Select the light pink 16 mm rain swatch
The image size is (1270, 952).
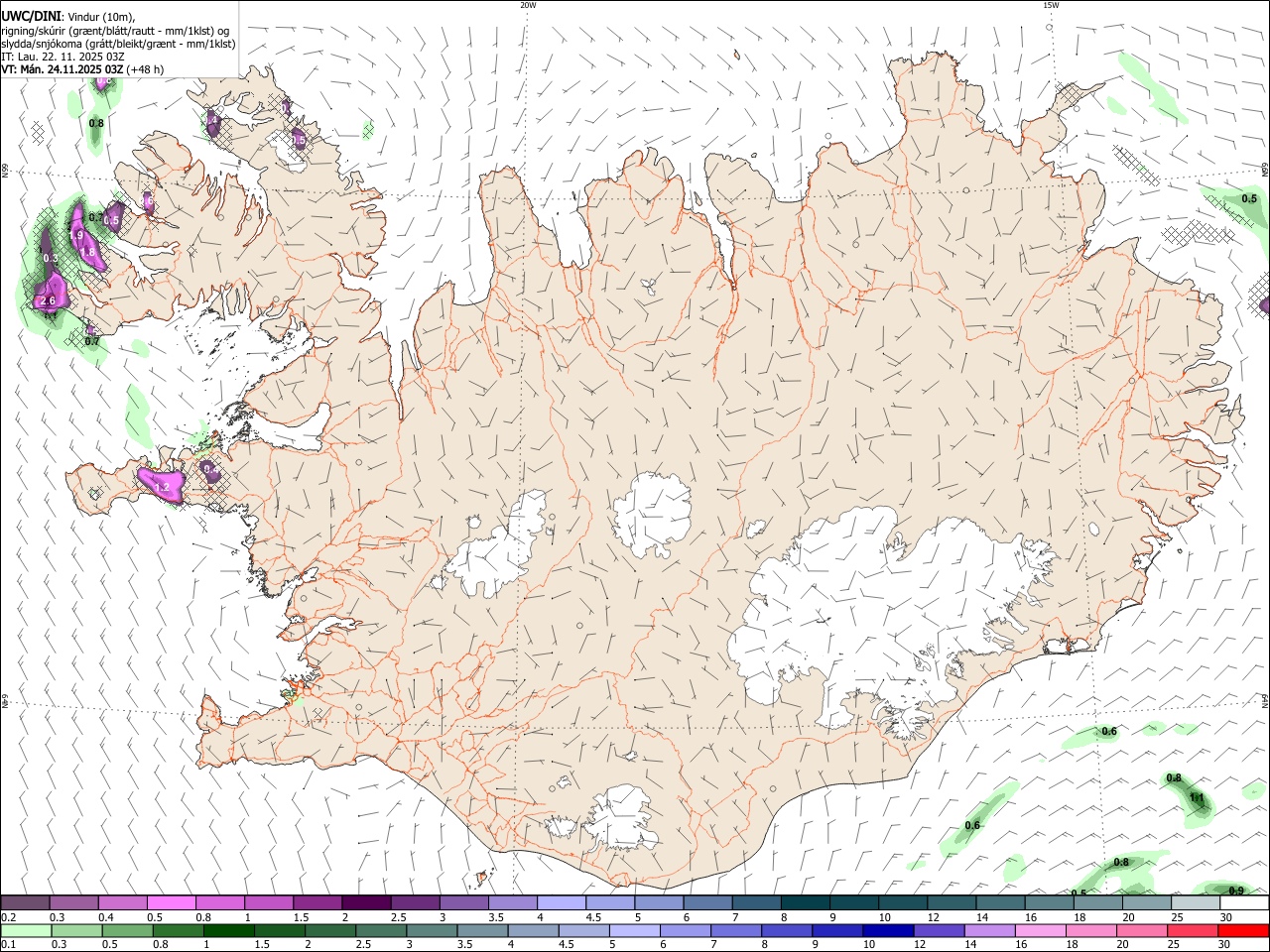point(1040,931)
